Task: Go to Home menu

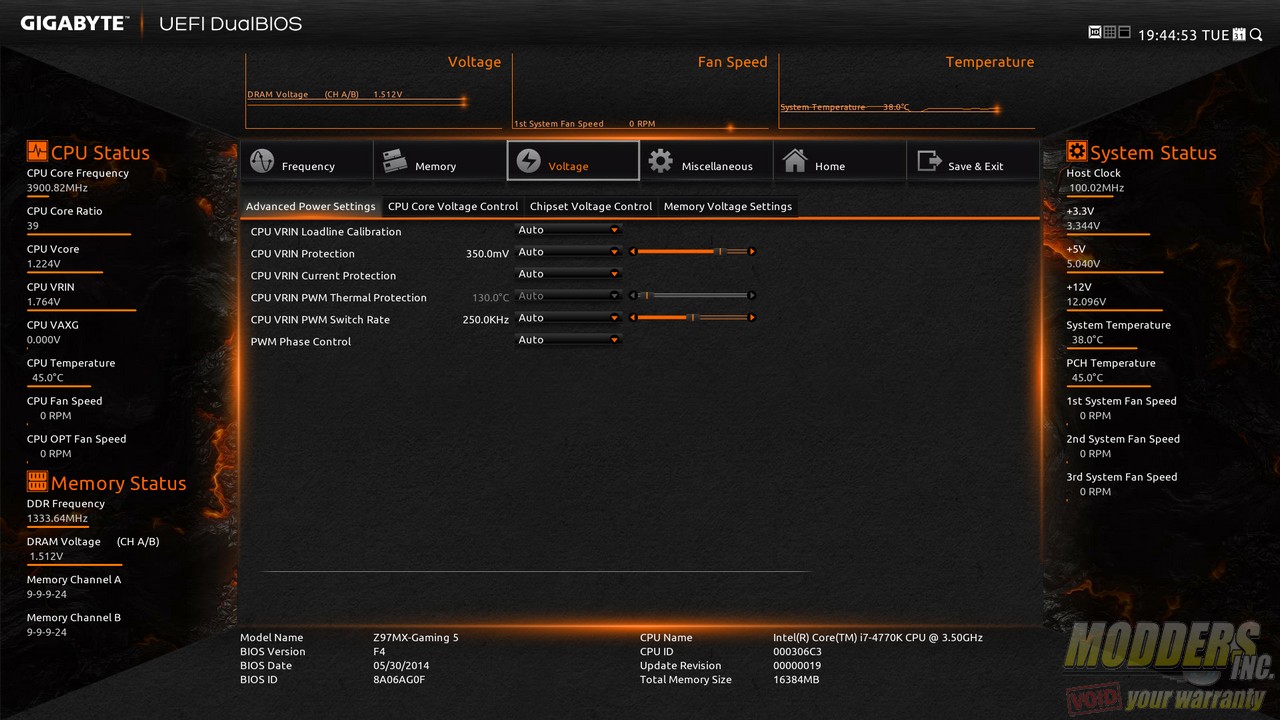Action: [x=839, y=161]
